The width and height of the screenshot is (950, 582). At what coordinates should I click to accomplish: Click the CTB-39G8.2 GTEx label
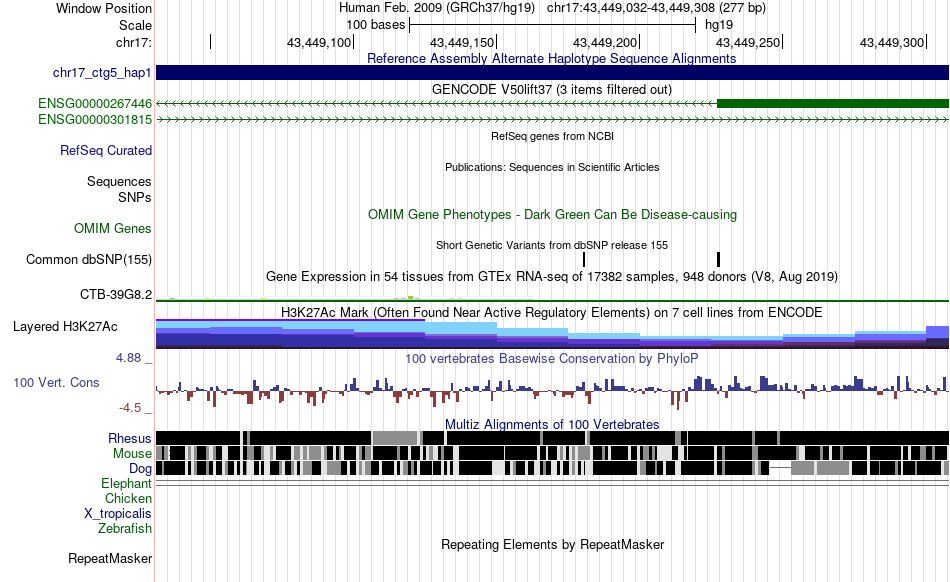(x=116, y=294)
